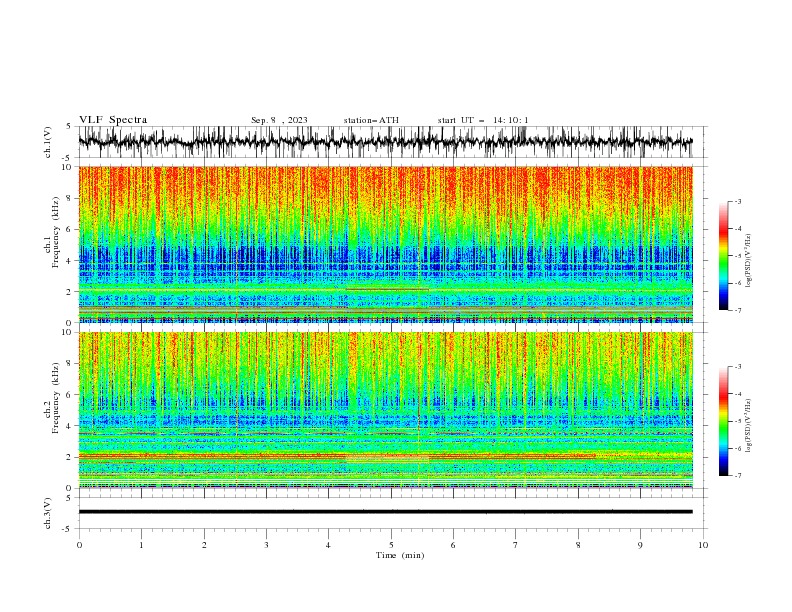Click the 'ch.1(V)' waveform axis label
This screenshot has height=612, width=792.
pyautogui.click(x=48, y=142)
